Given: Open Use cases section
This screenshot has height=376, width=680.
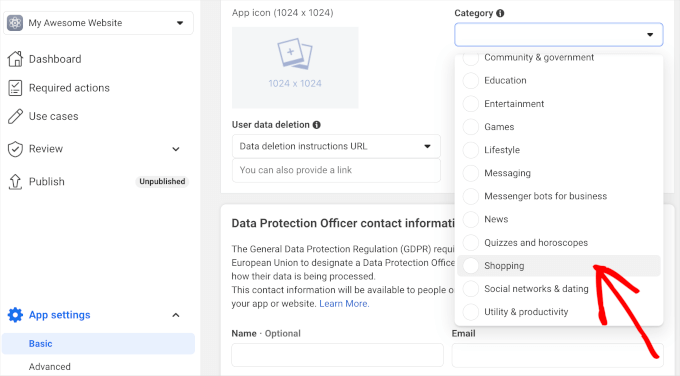Looking at the screenshot, I should (x=53, y=116).
